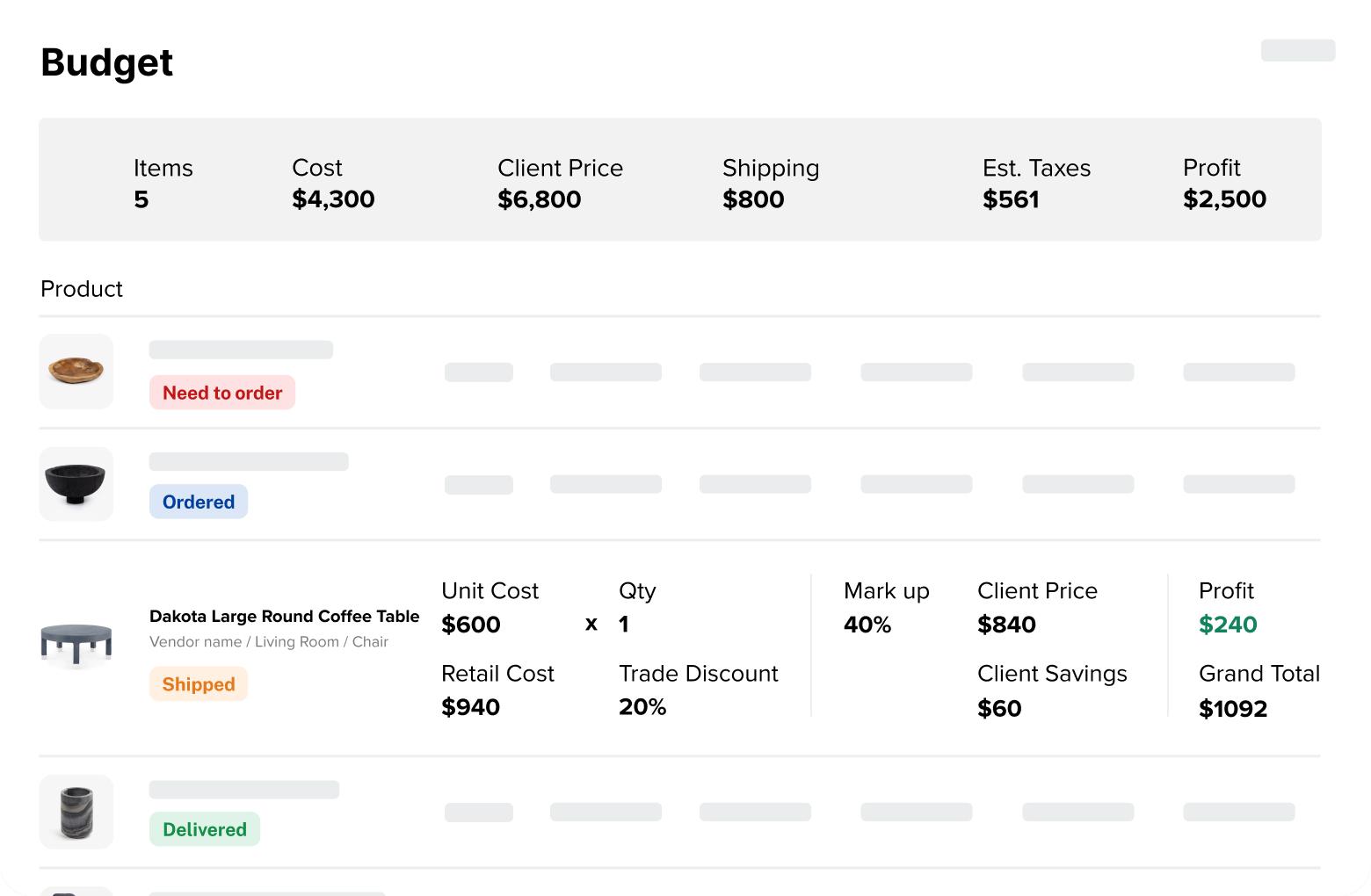1371x896 pixels.
Task: Click the $840 Client Price value
Action: click(1007, 625)
